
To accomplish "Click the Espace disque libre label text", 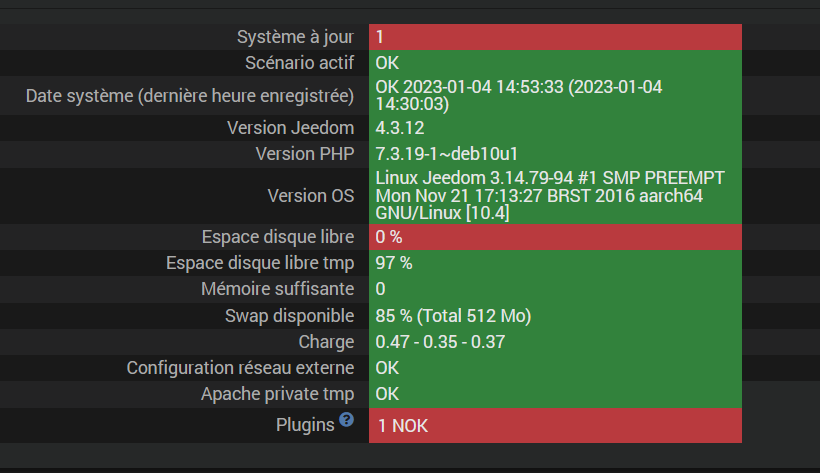I will (x=278, y=237).
